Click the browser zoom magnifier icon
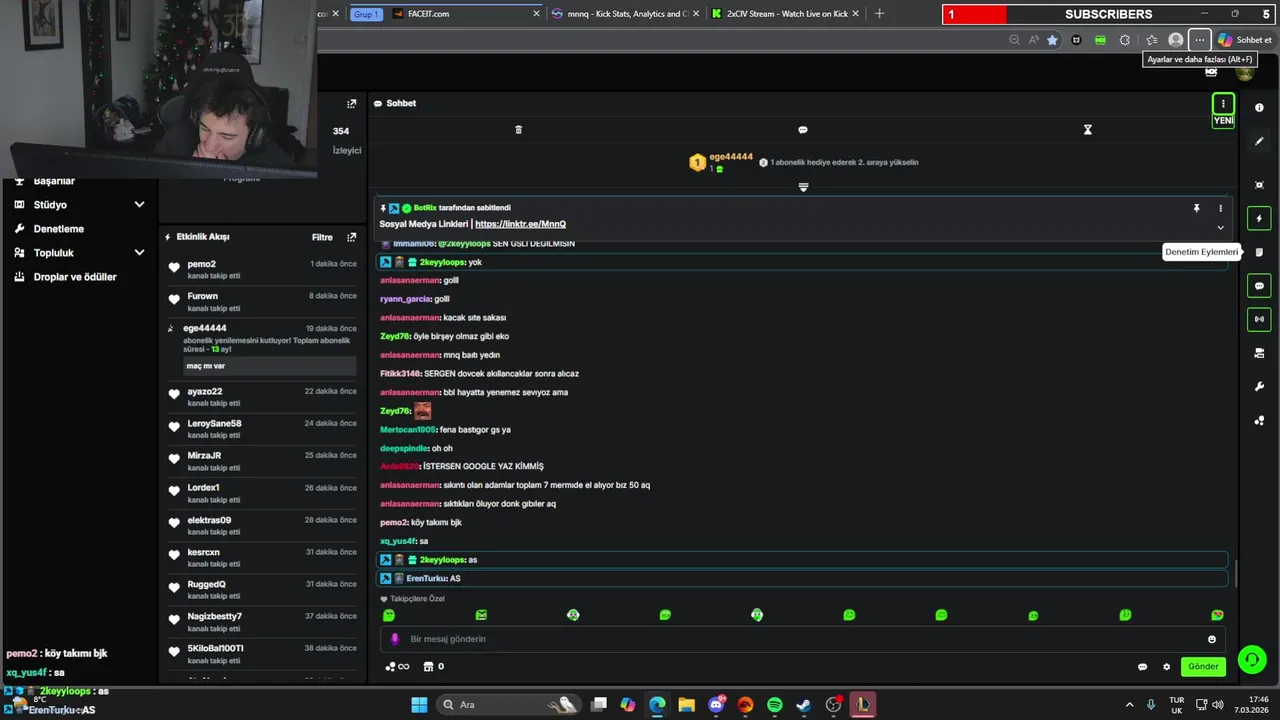Screen dimensions: 1280x720 click(1014, 40)
